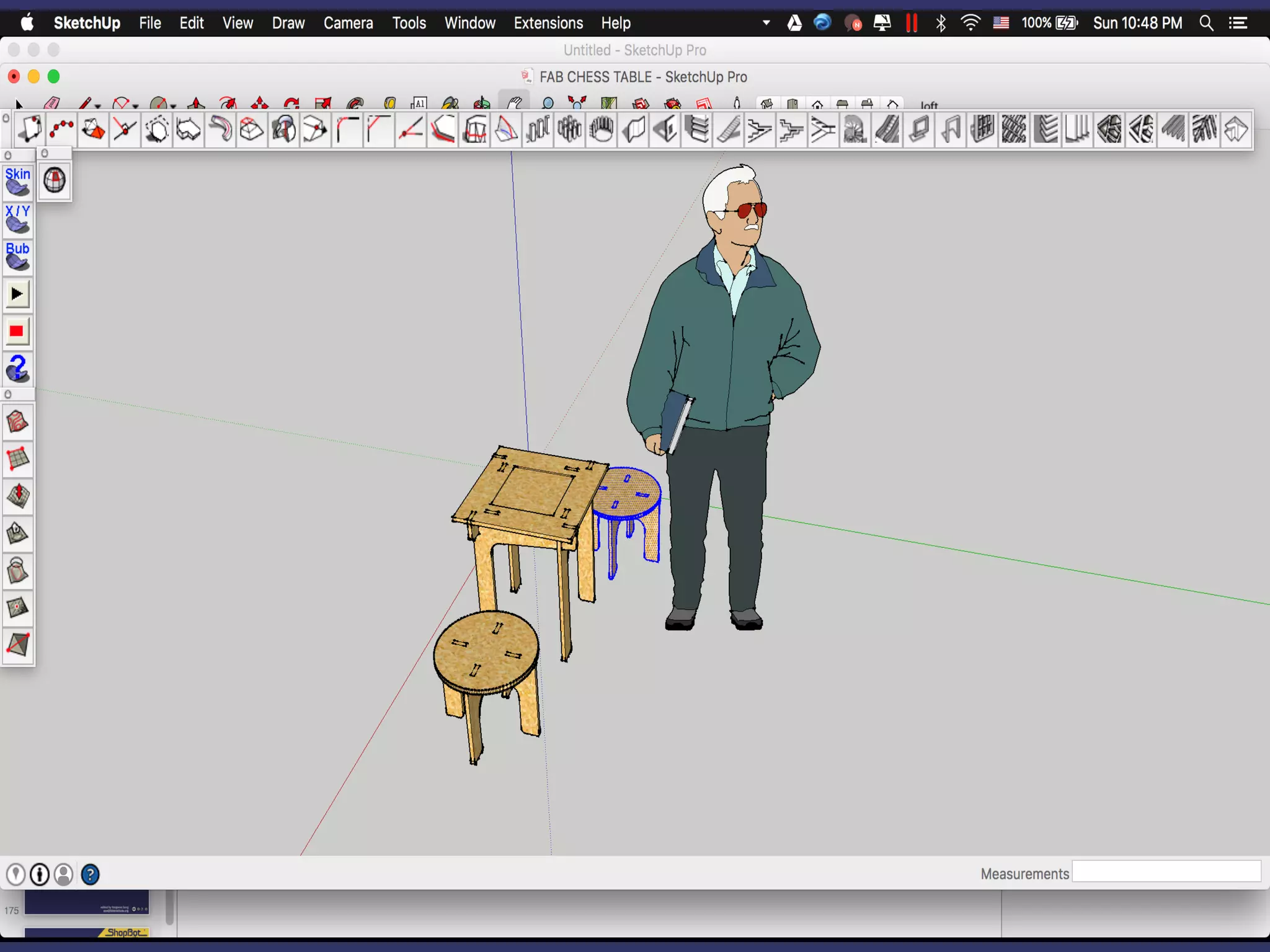Click the sphere globe plugin icon

[x=55, y=181]
